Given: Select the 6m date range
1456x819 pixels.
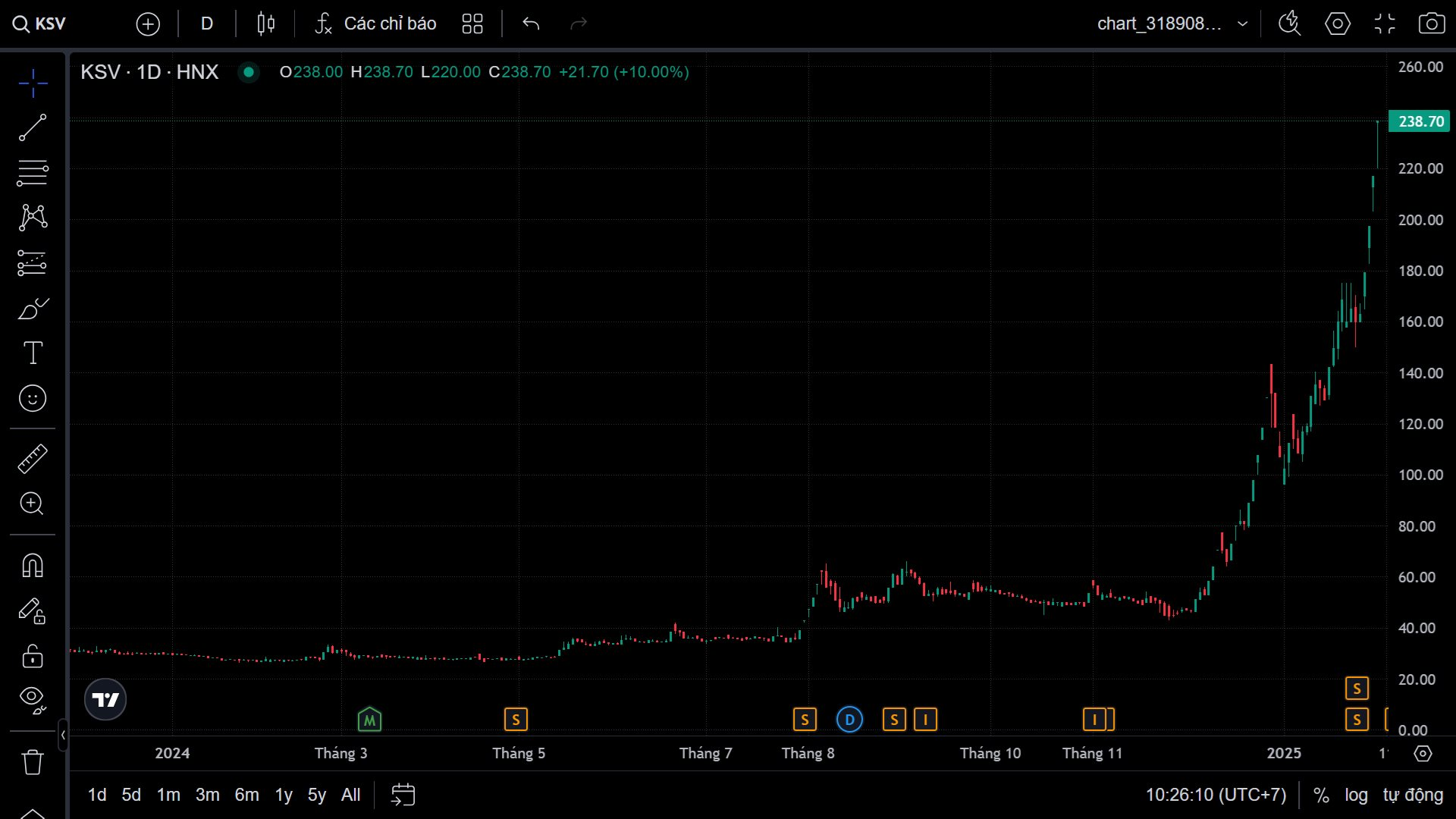Looking at the screenshot, I should [247, 795].
